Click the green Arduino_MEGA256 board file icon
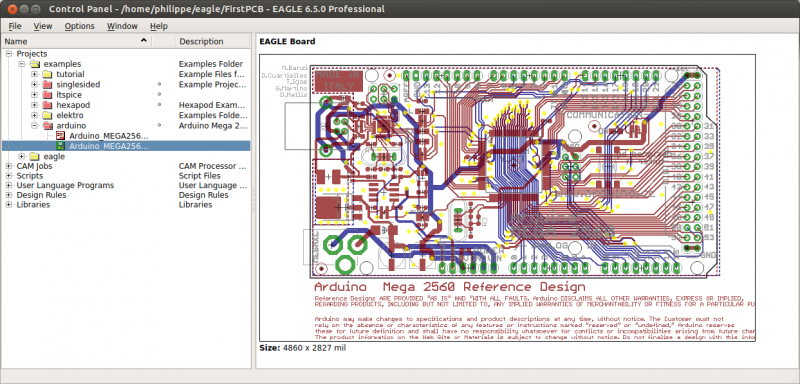 pyautogui.click(x=61, y=146)
